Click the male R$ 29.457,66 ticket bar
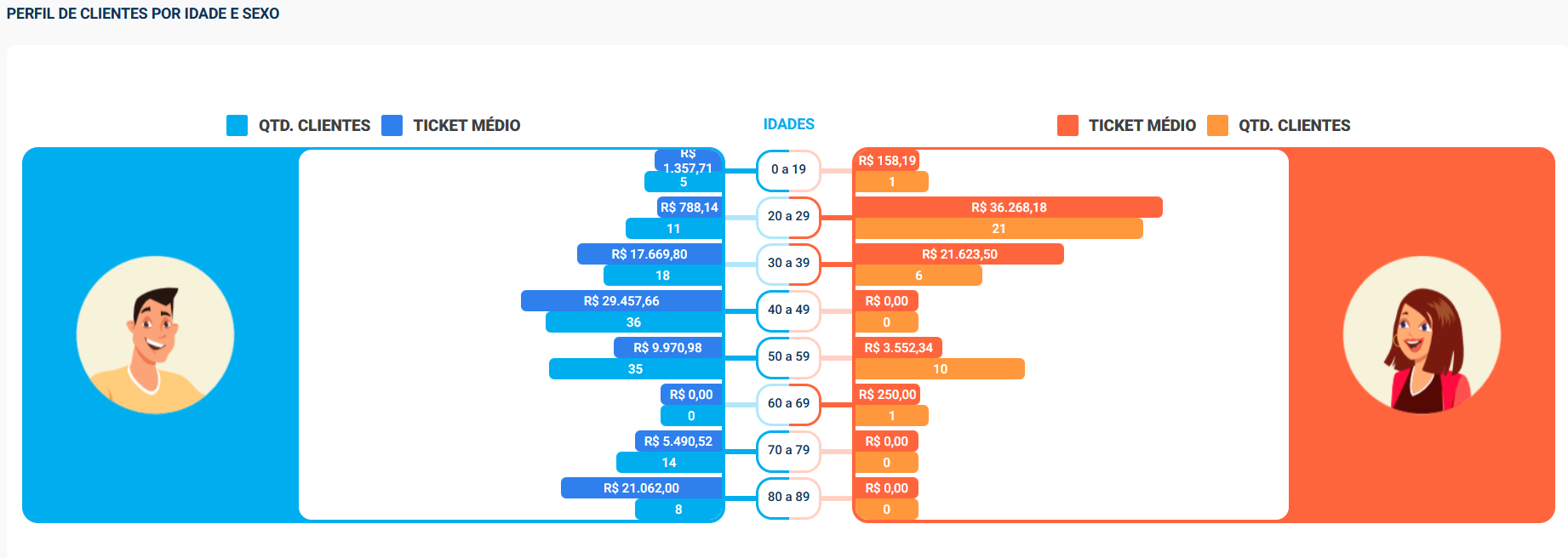 click(621, 301)
